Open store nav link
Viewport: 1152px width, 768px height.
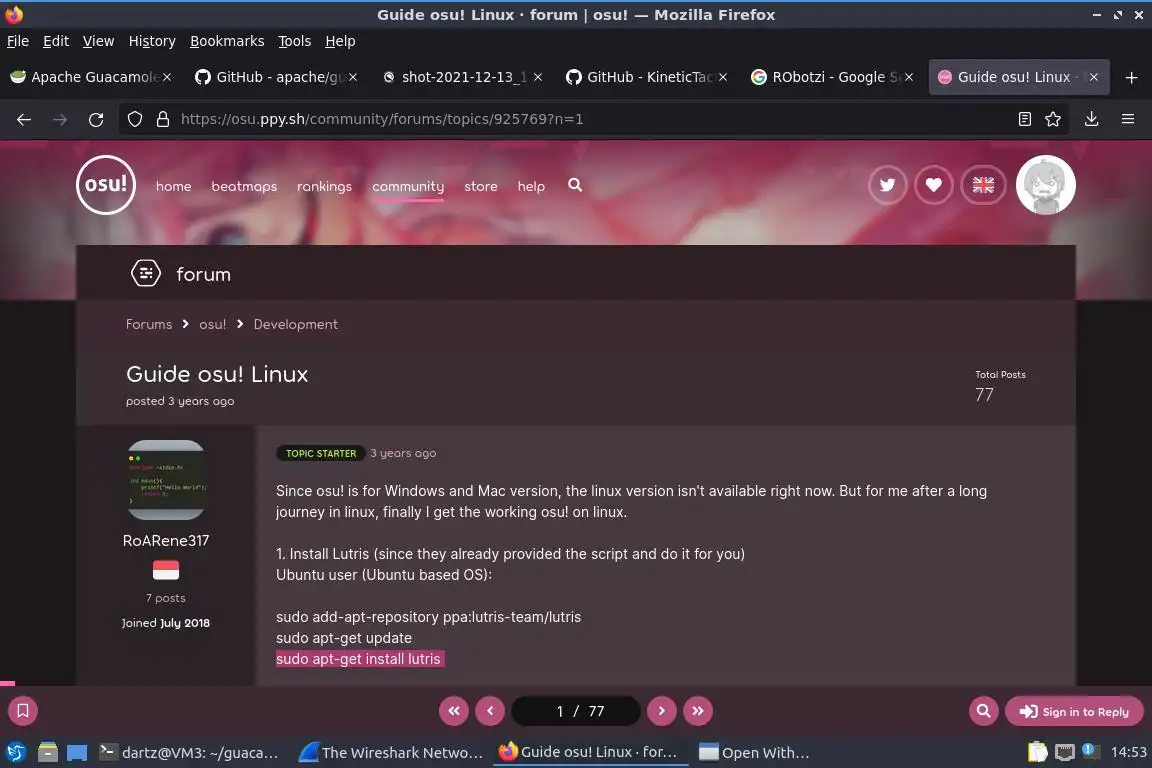[480, 187]
